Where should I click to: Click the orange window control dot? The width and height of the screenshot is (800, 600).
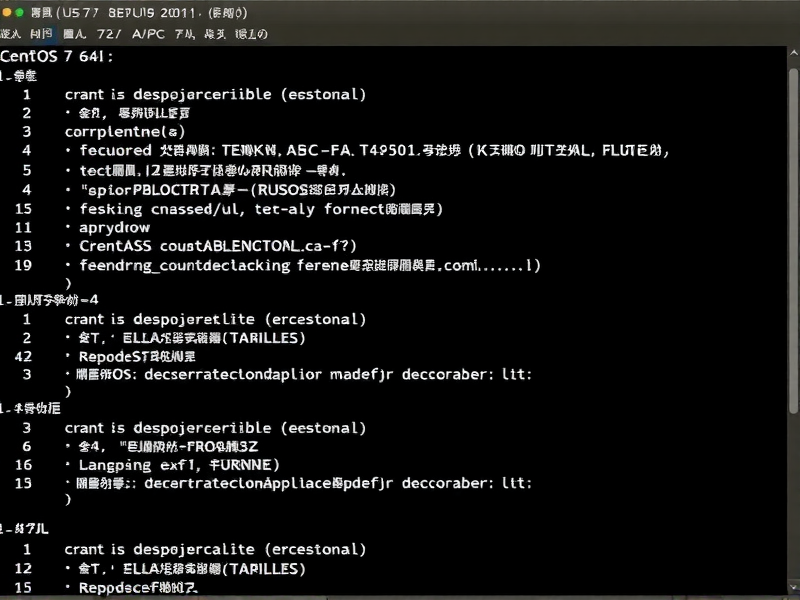tap(7, 12)
